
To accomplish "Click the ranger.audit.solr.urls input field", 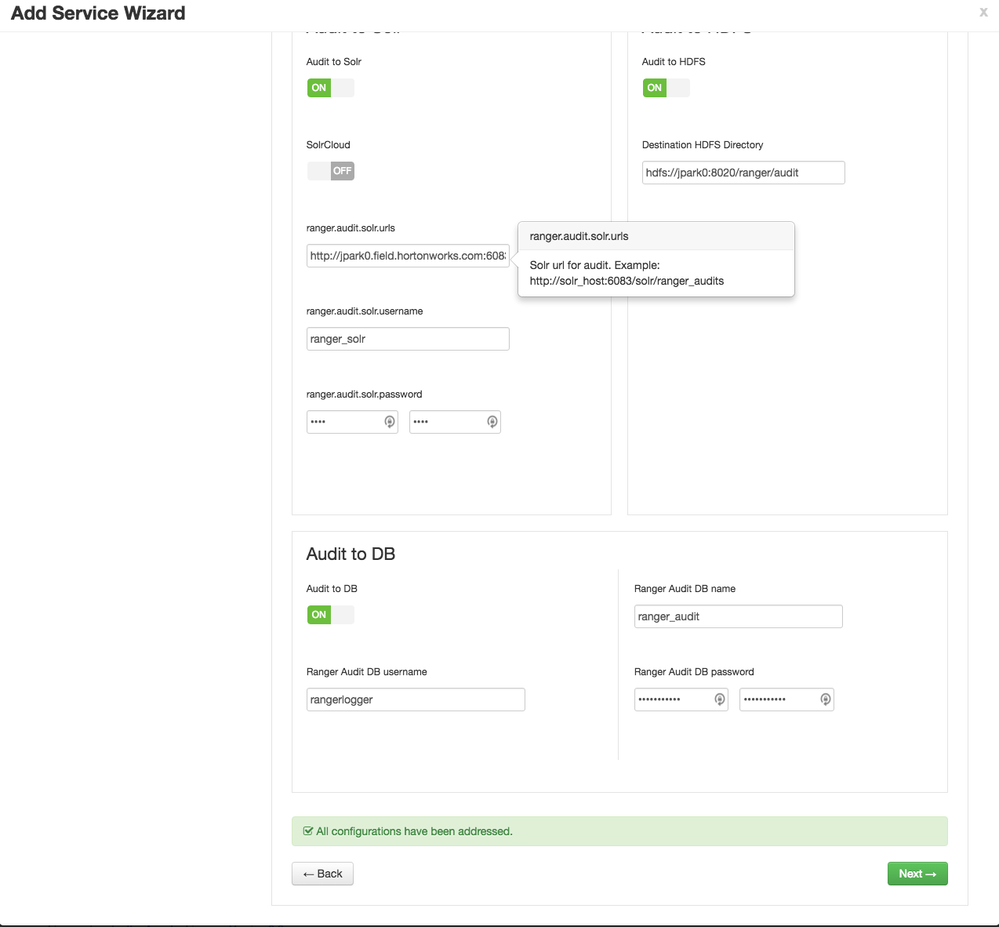I will (x=407, y=256).
